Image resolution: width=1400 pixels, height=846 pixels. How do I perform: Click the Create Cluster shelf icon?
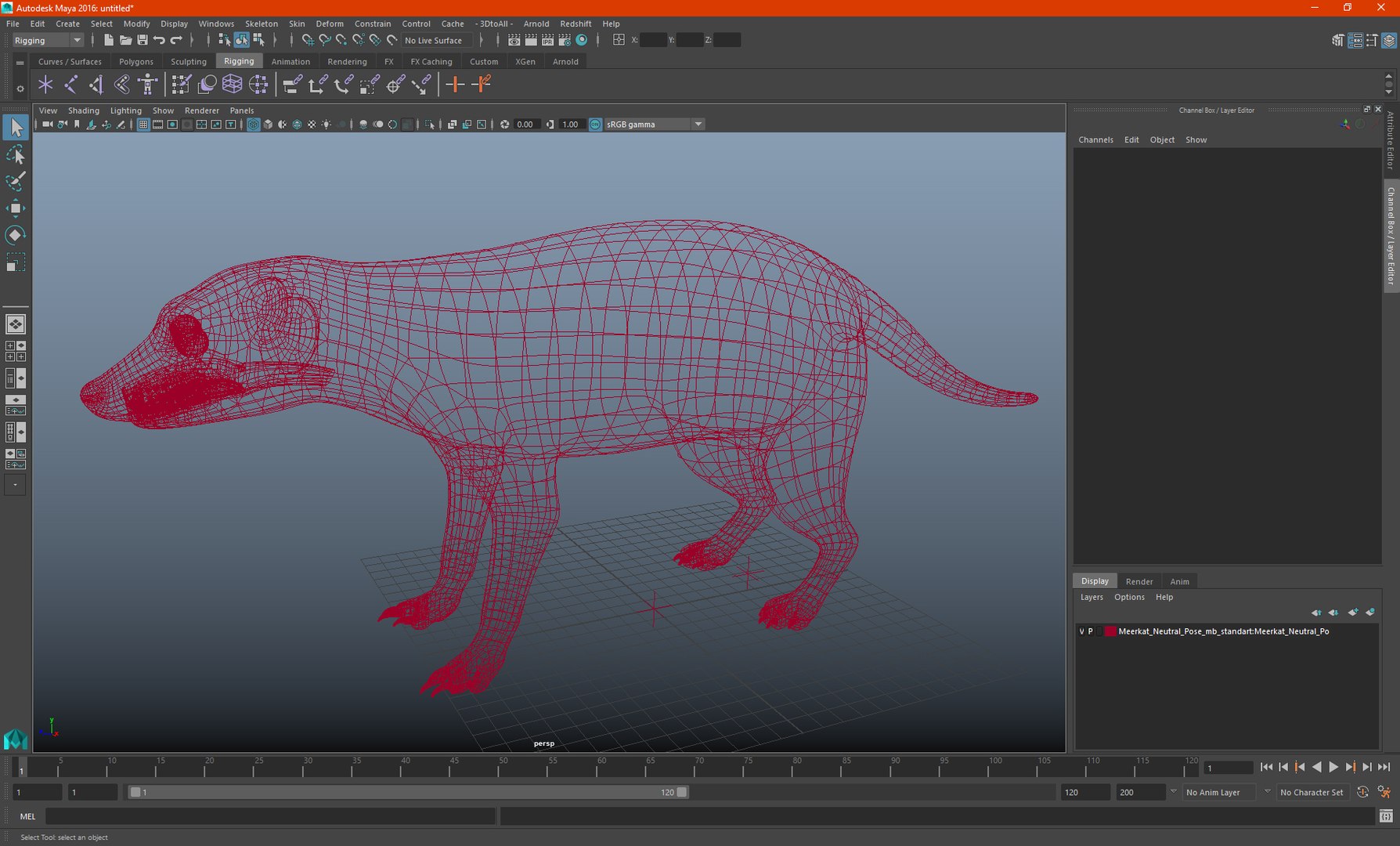258,85
